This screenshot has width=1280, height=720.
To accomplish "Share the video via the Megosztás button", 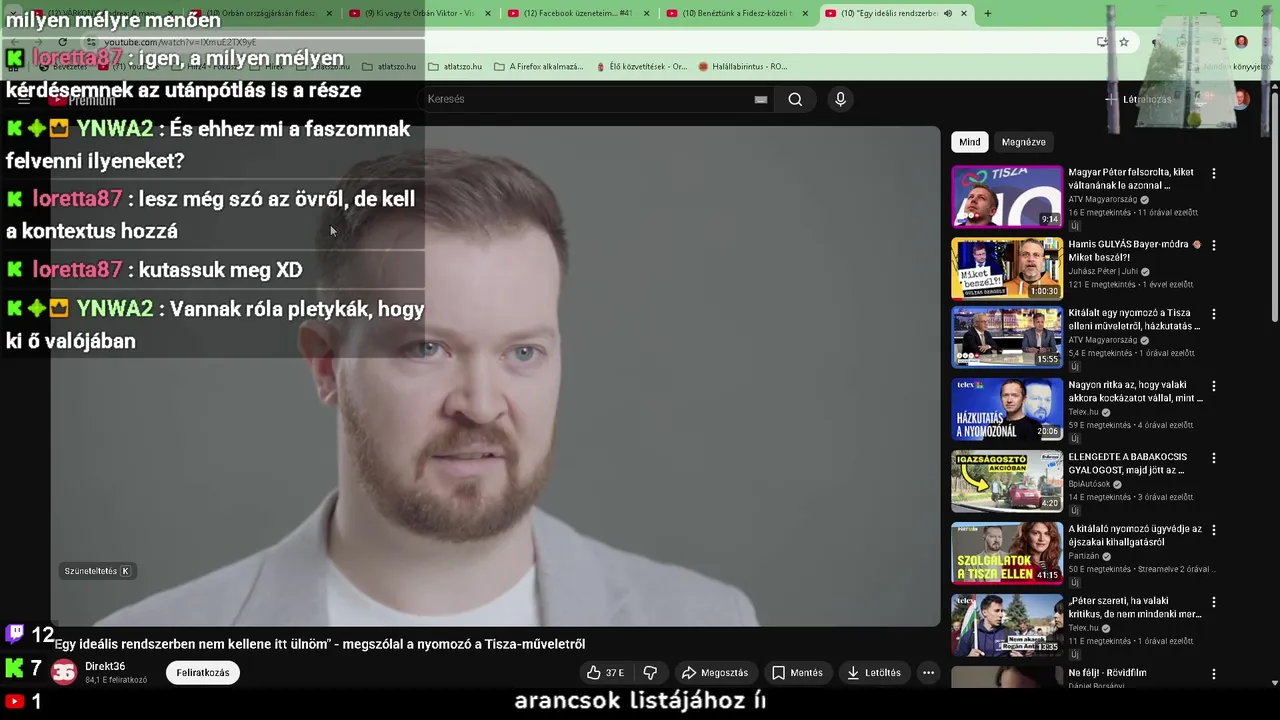I will 714,673.
